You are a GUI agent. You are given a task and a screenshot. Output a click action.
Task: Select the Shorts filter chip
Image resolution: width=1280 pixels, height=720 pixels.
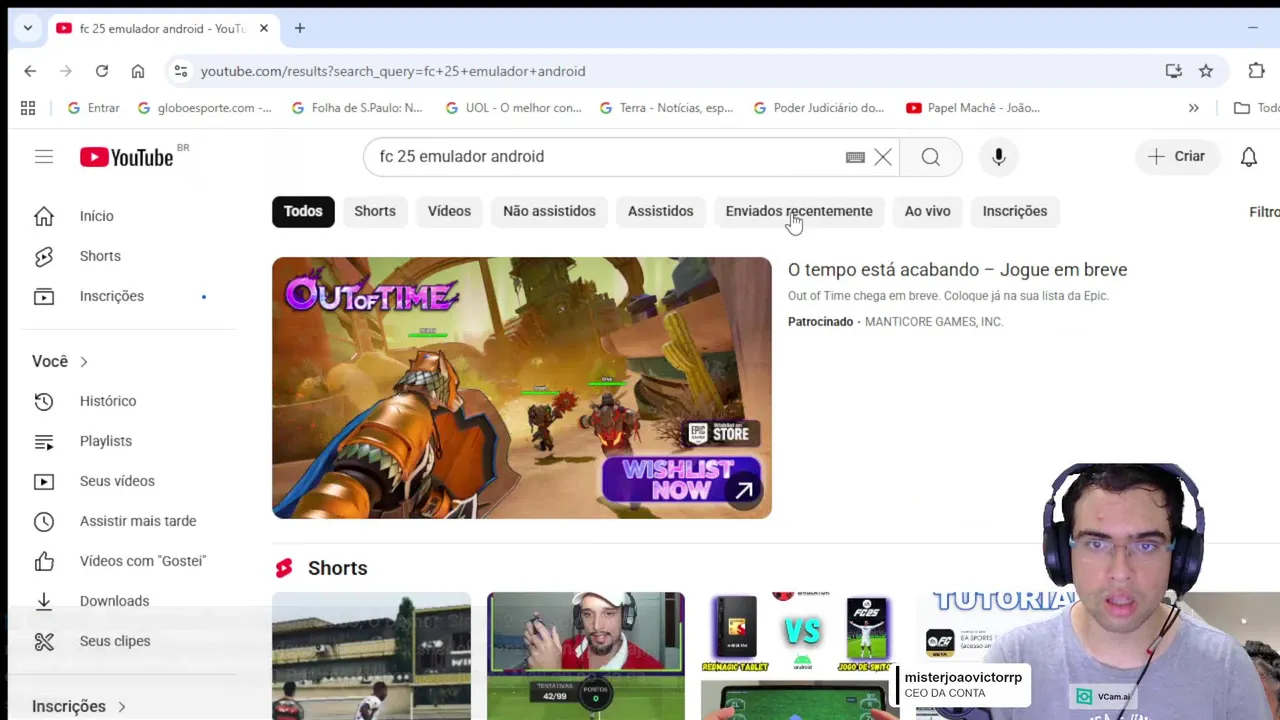coord(375,211)
